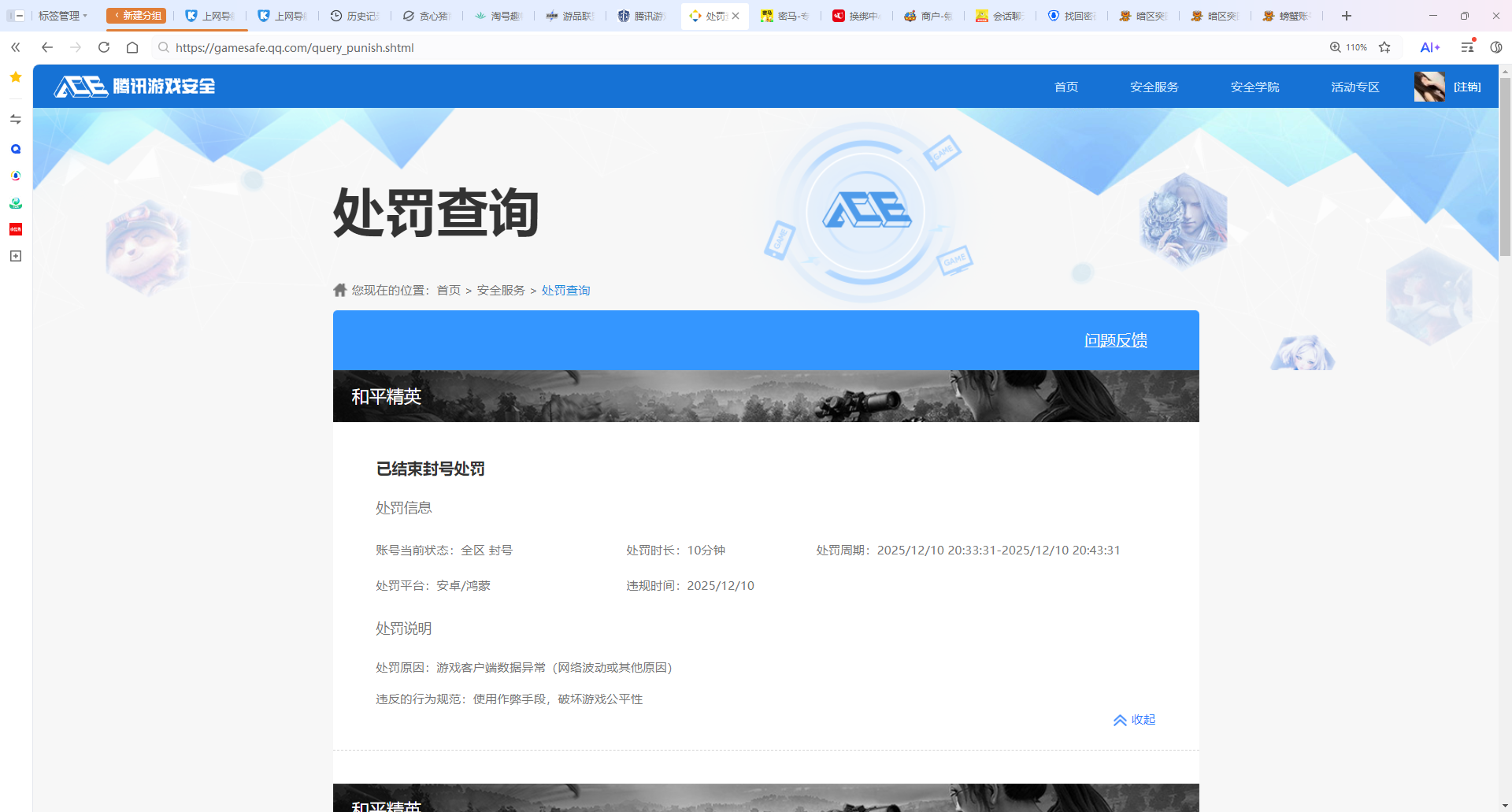
Task: Adjust the 110% page zoom control
Action: tap(1347, 47)
